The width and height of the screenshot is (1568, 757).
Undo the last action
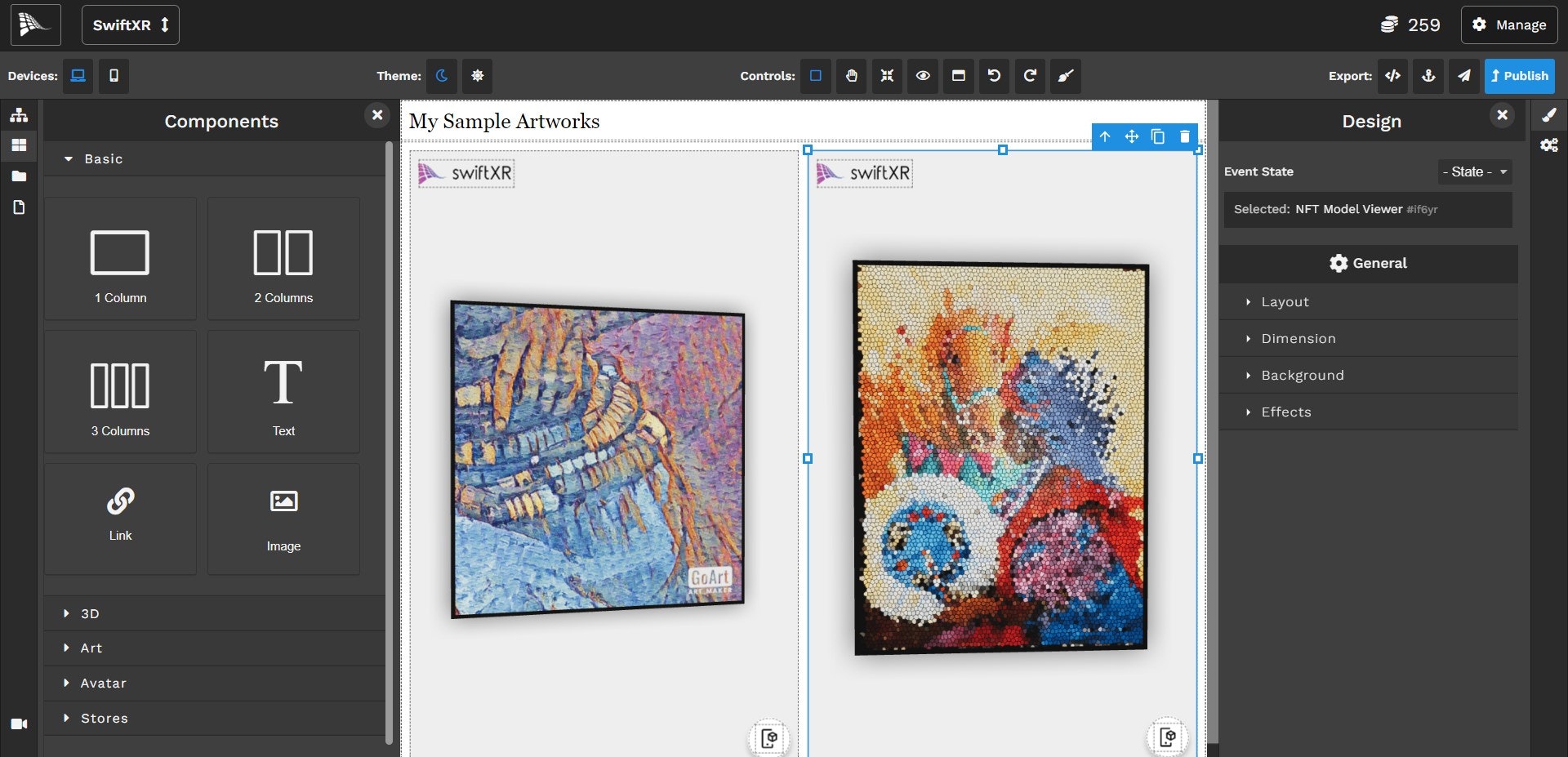(x=995, y=76)
